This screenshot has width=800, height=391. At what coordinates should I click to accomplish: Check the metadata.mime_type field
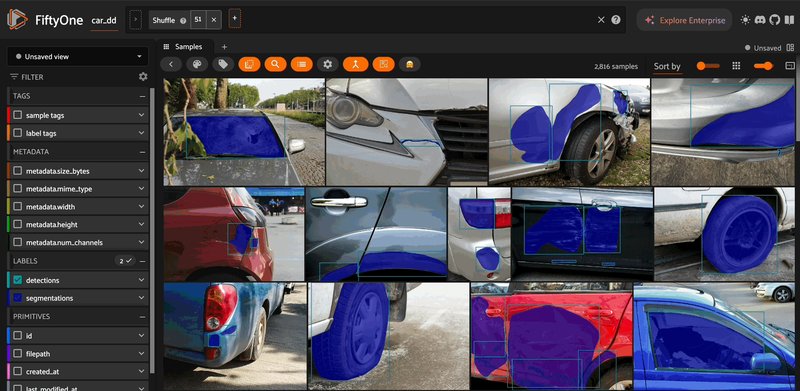point(18,189)
